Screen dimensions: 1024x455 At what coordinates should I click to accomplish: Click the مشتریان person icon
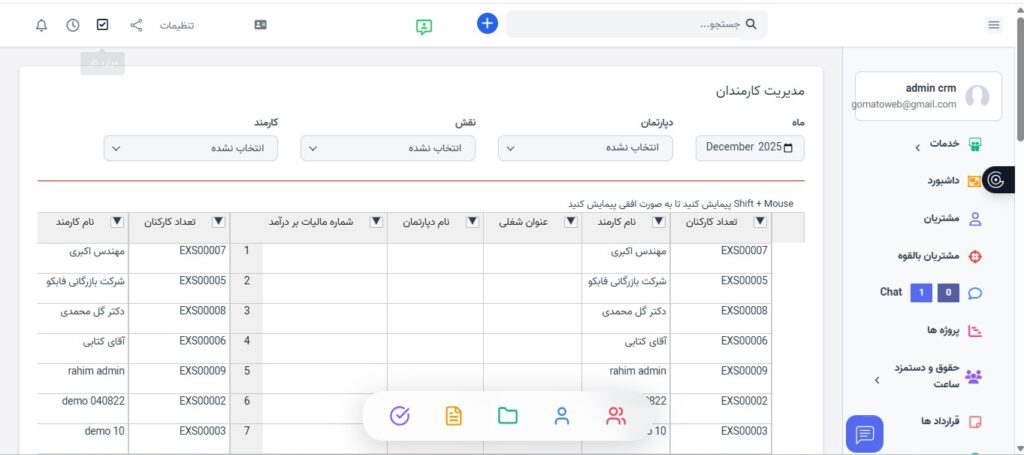click(975, 219)
